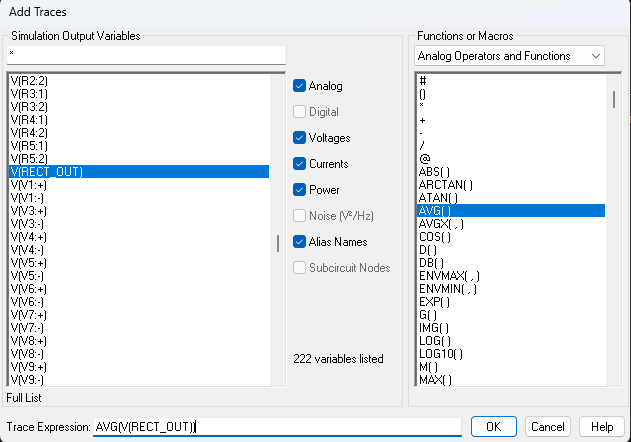Click the functions list scrollbar thumb
This screenshot has height=442, width=631.
pos(614,99)
